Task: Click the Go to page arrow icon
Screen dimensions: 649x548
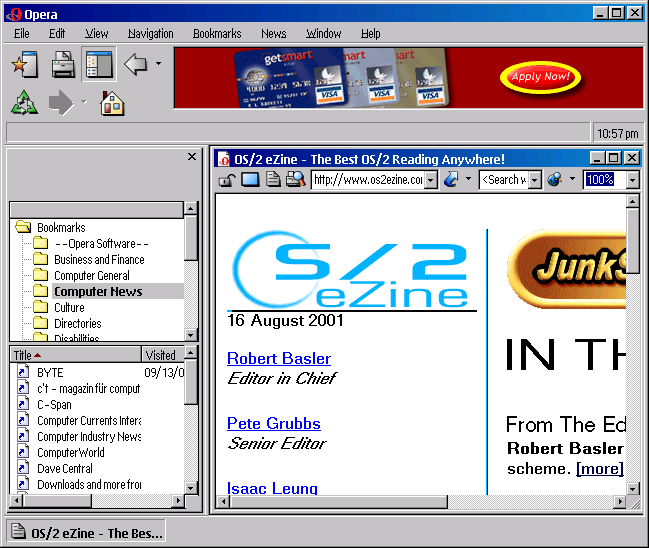Action: click(x=451, y=180)
